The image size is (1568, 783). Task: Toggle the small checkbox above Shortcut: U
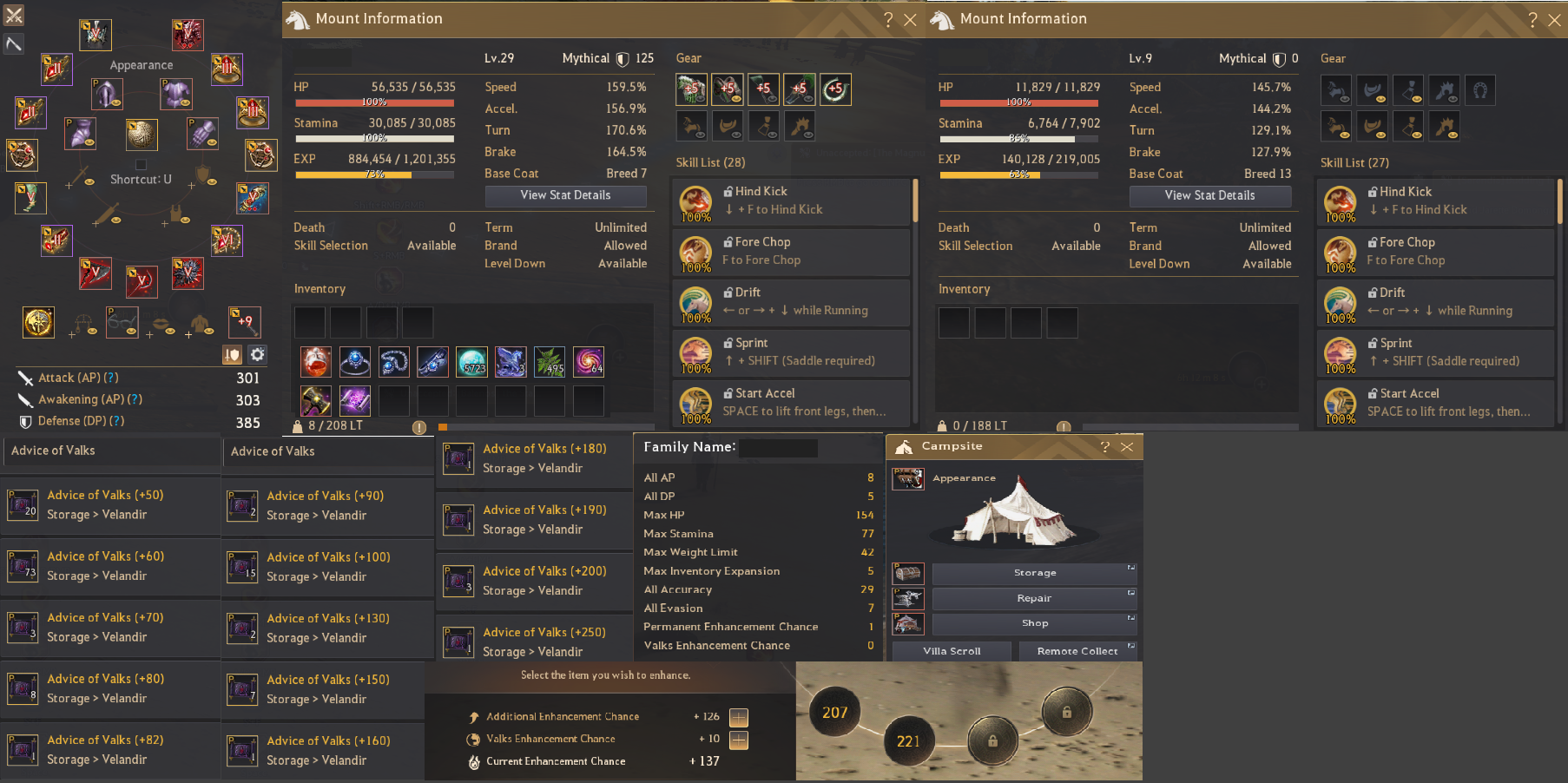pos(141,164)
